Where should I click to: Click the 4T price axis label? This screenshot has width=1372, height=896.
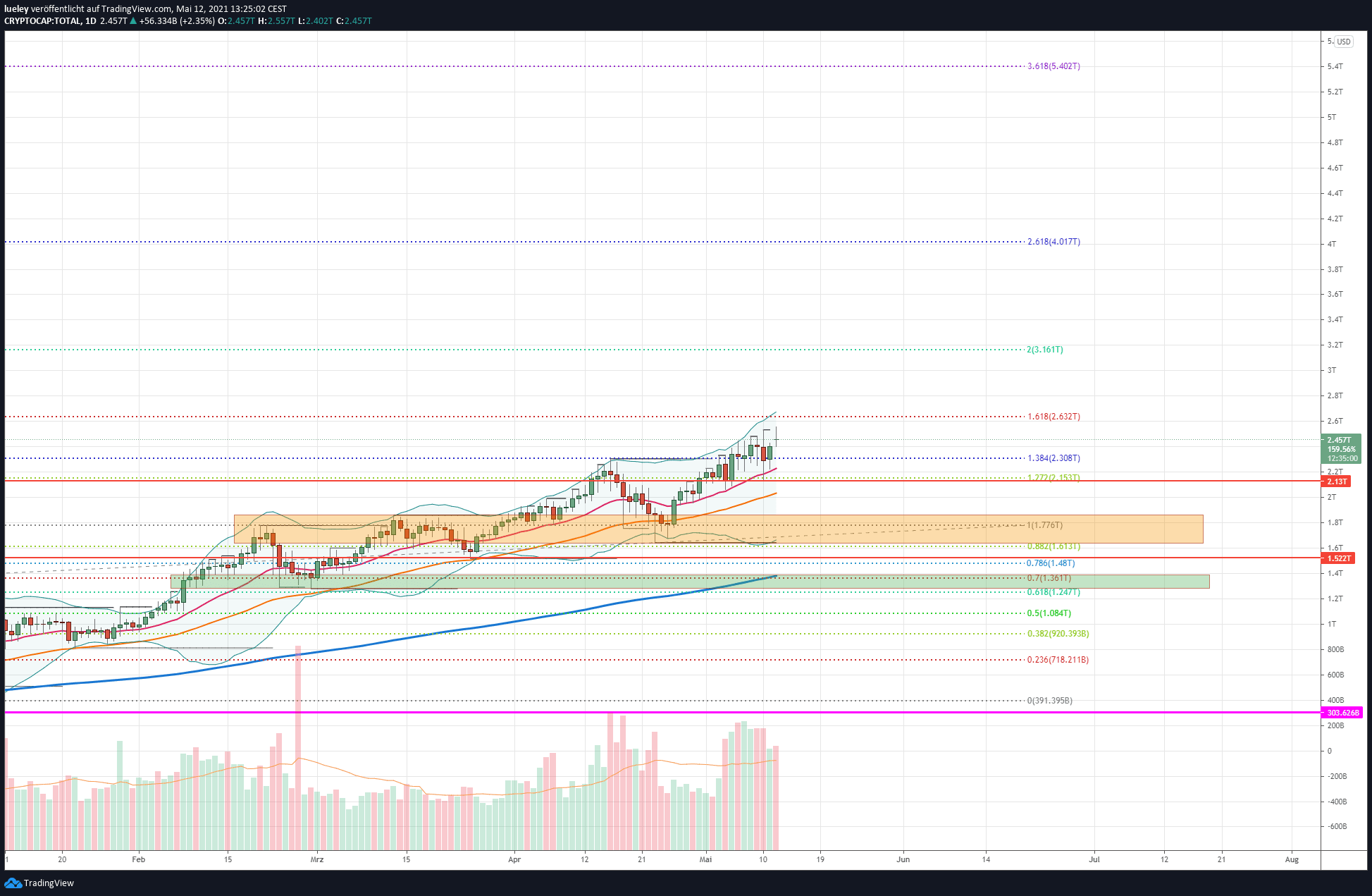pyautogui.click(x=1332, y=244)
